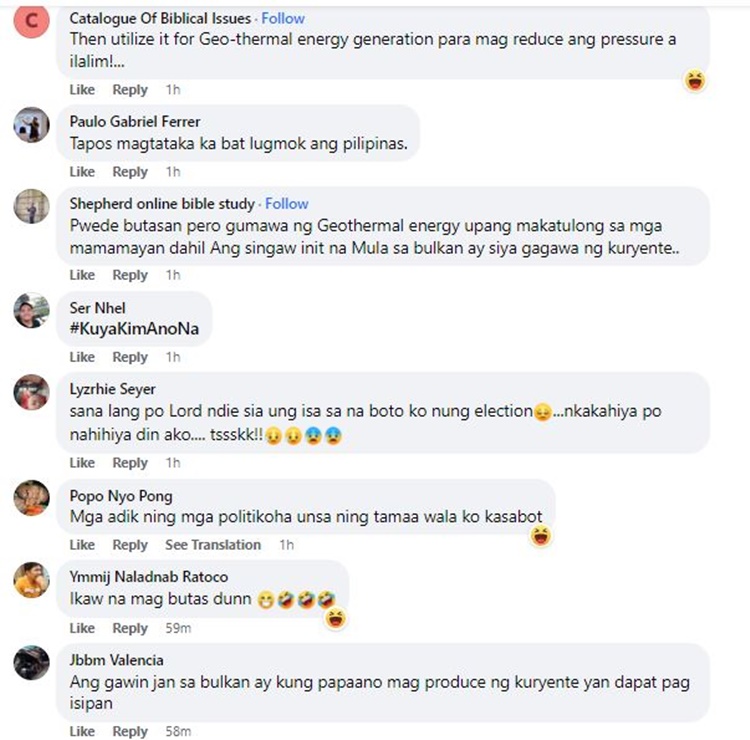Open Lyzrhie Seyer's profile avatar

pyautogui.click(x=32, y=392)
